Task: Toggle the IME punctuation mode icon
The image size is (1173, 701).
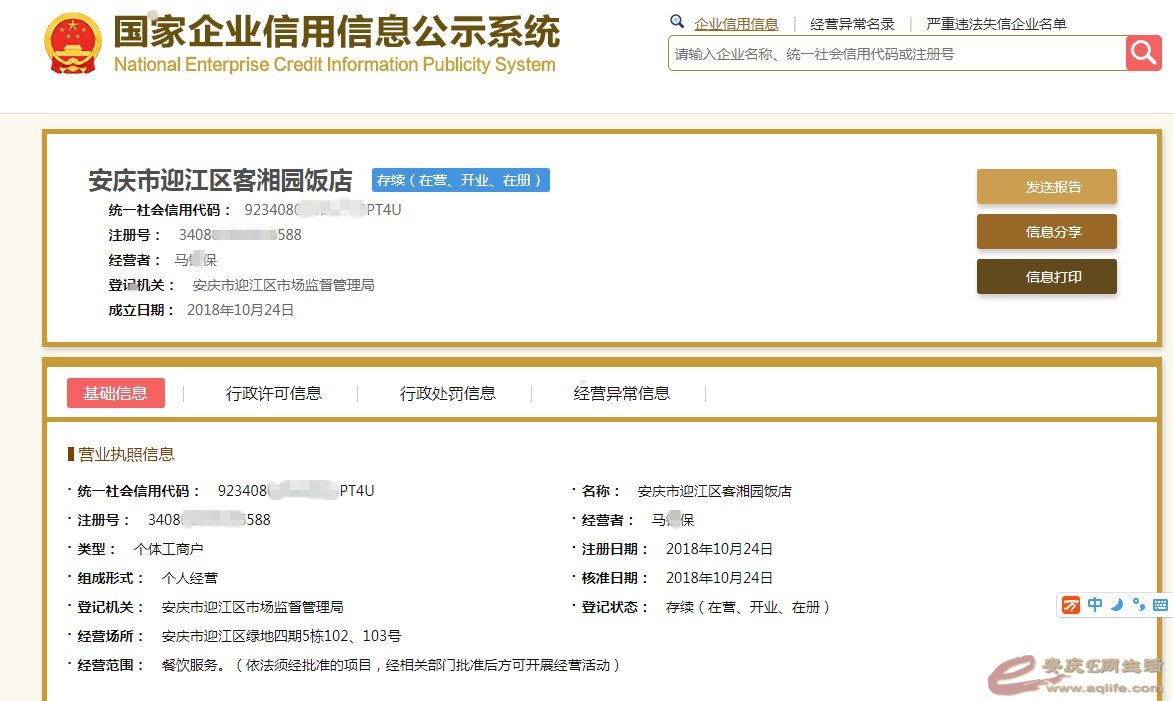Action: (1138, 605)
